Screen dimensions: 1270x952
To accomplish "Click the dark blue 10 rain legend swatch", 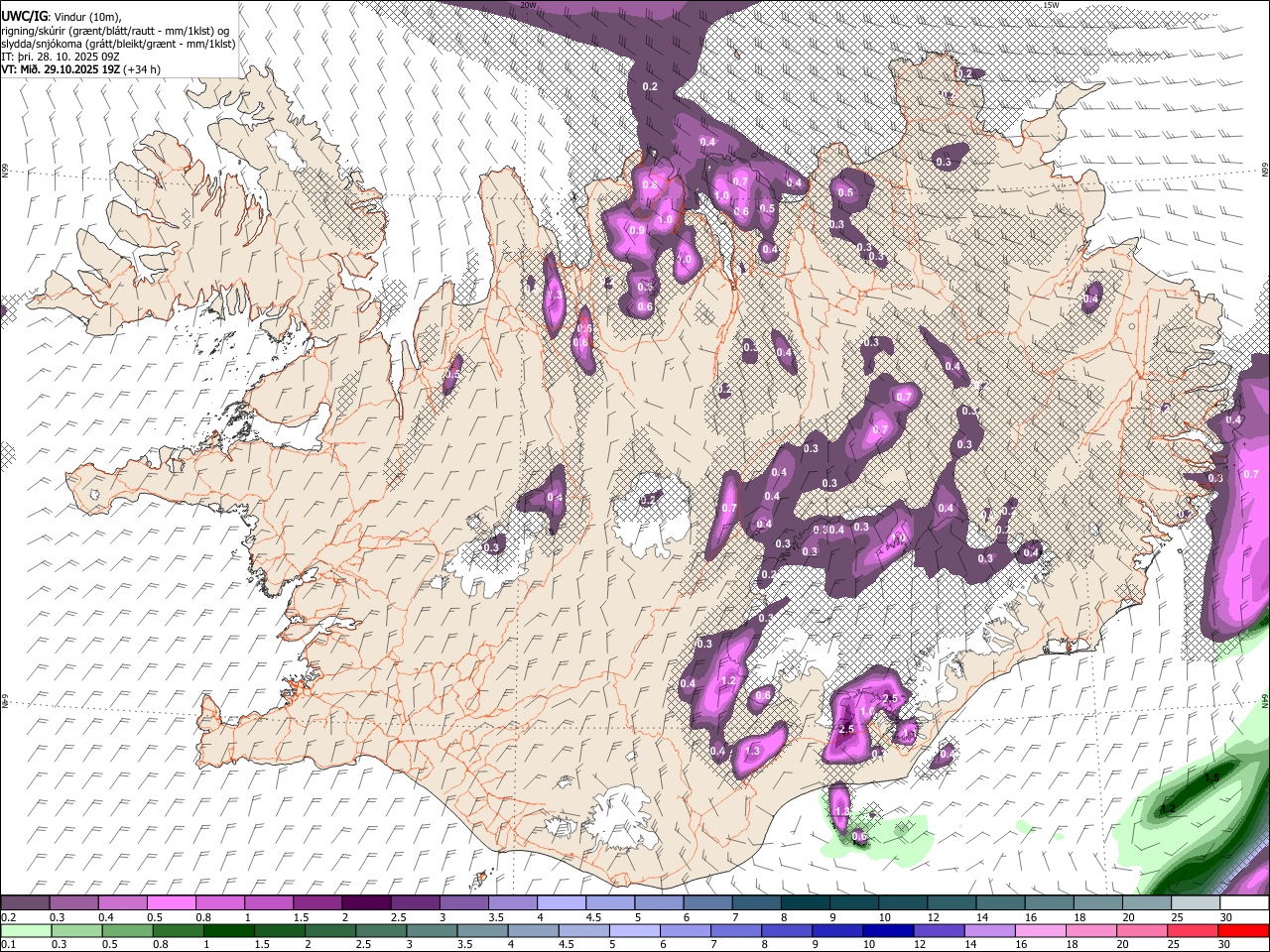I will click(886, 930).
